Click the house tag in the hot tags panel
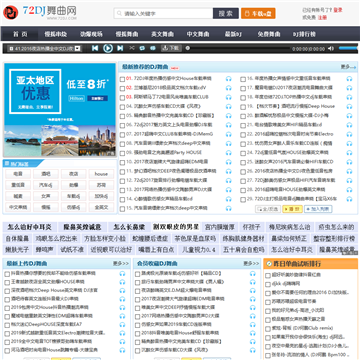 click(x=101, y=174)
